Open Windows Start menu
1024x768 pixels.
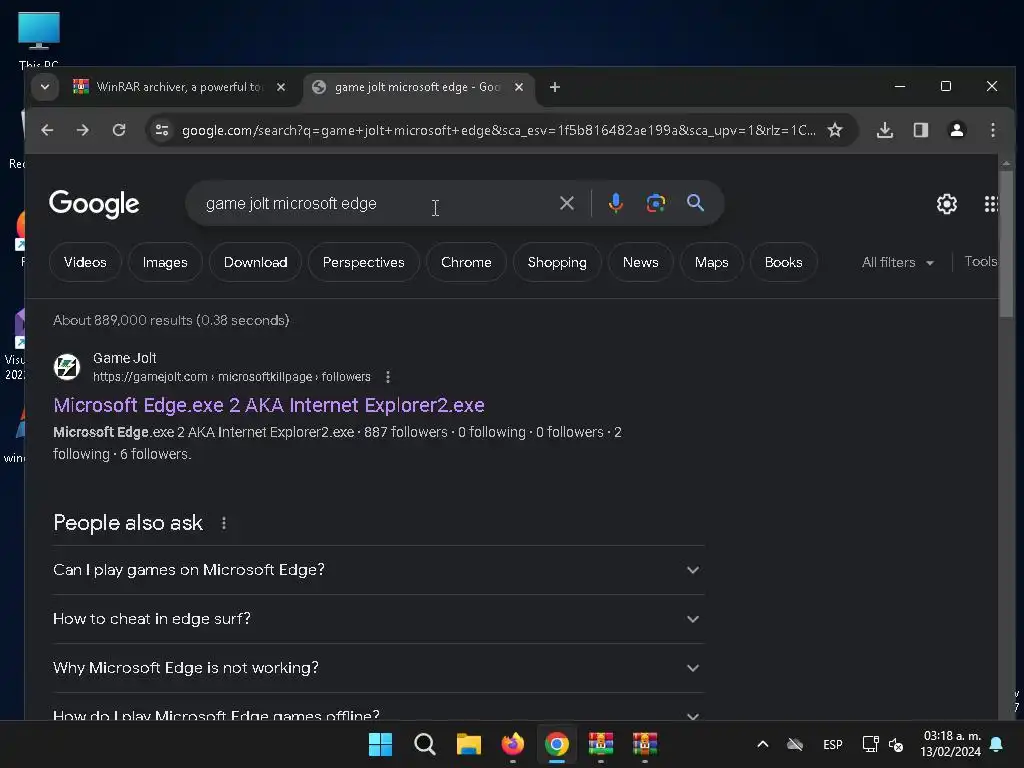380,744
